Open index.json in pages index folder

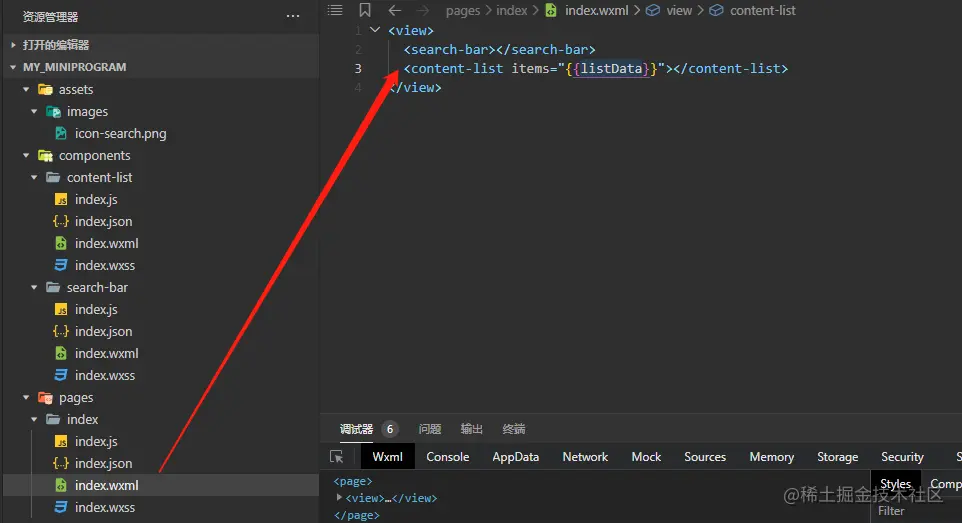[103, 463]
